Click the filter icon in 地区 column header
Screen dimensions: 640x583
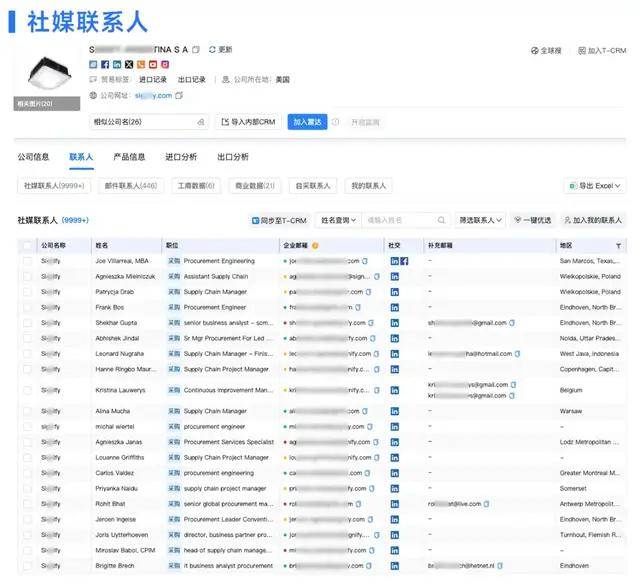[619, 245]
